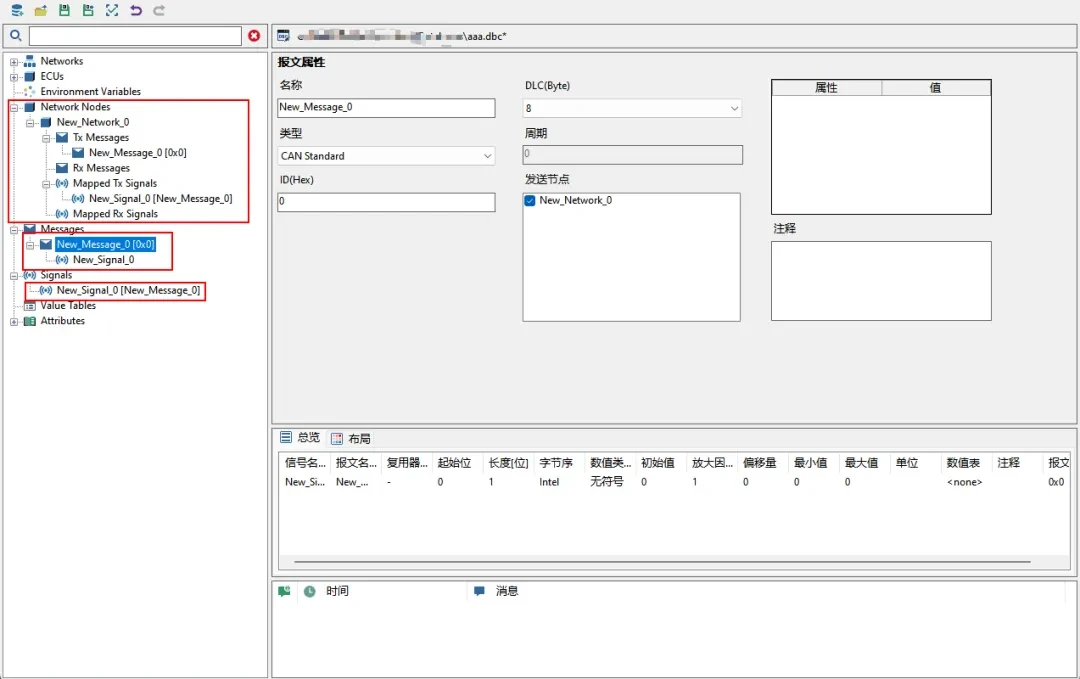Select Environment Variables in the tree
The width and height of the screenshot is (1080, 679).
tap(90, 92)
